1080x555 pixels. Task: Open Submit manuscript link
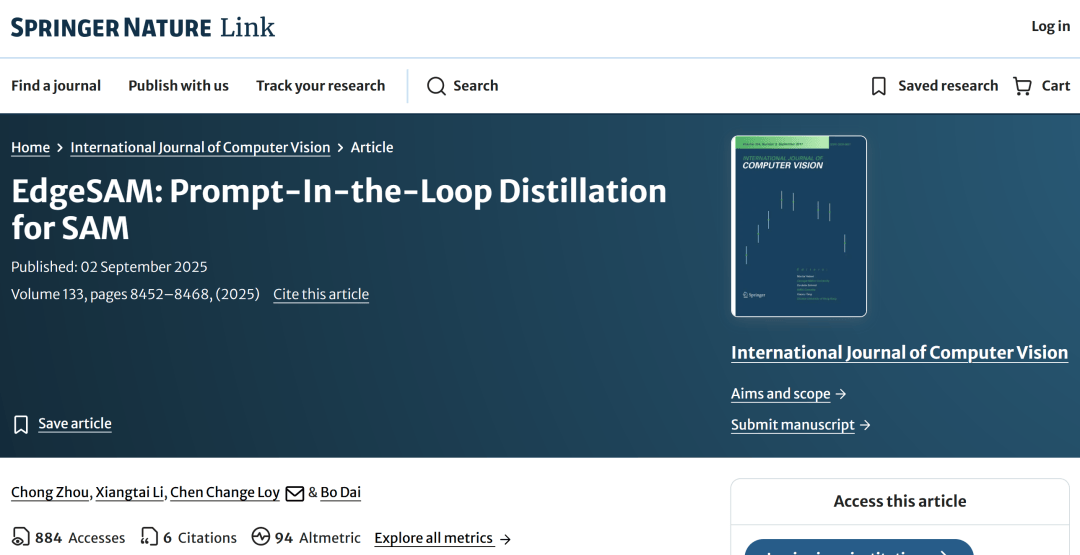coord(793,425)
